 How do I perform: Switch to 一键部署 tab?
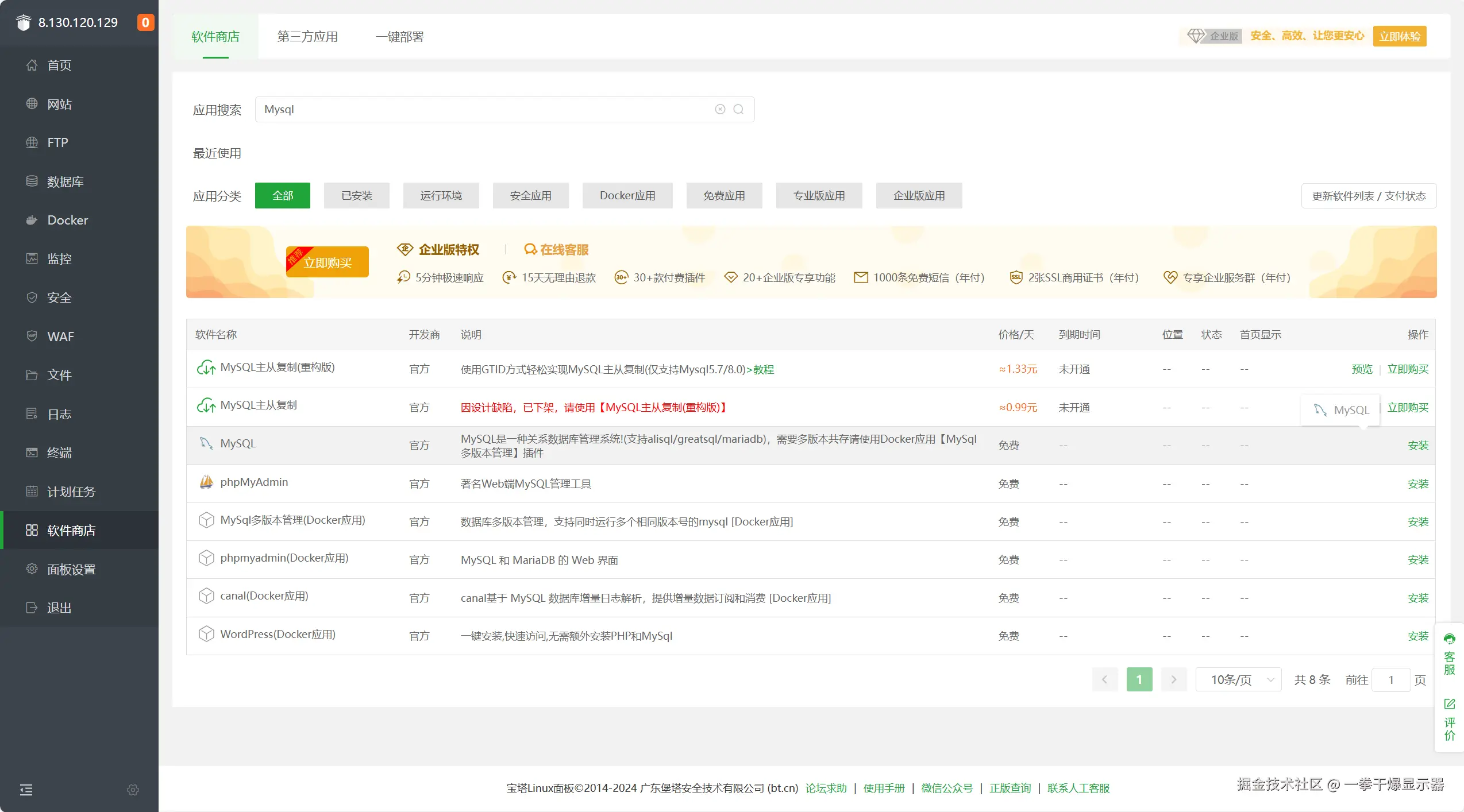click(x=400, y=37)
